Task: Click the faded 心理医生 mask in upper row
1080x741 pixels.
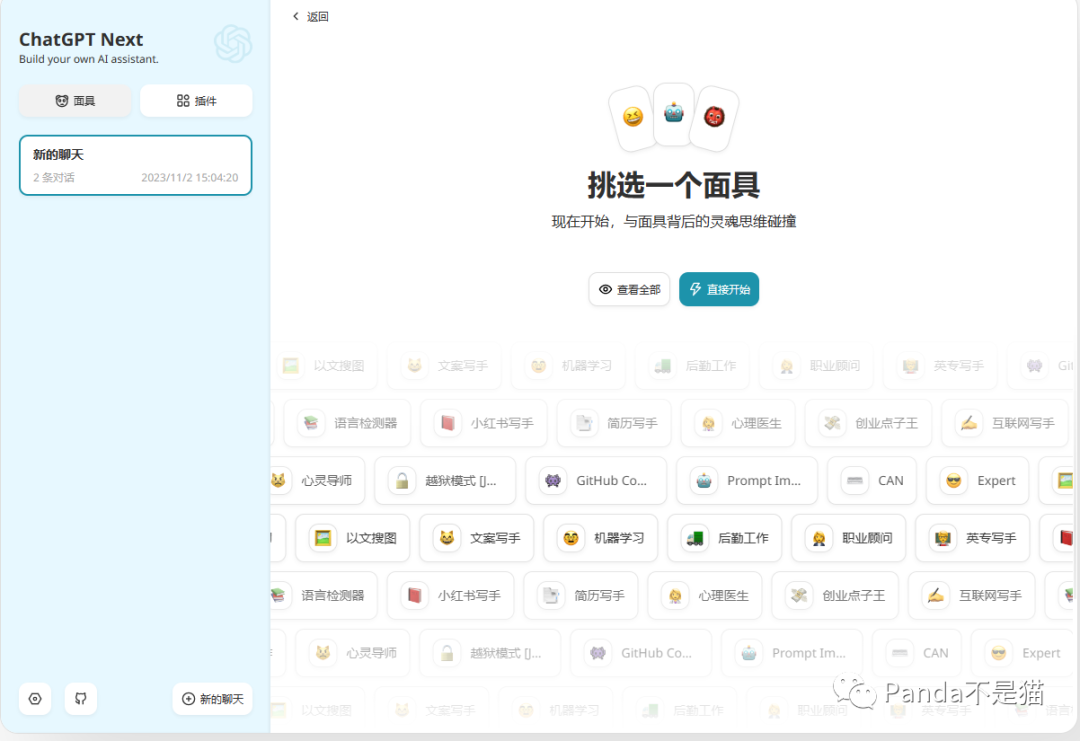Action: [738, 423]
